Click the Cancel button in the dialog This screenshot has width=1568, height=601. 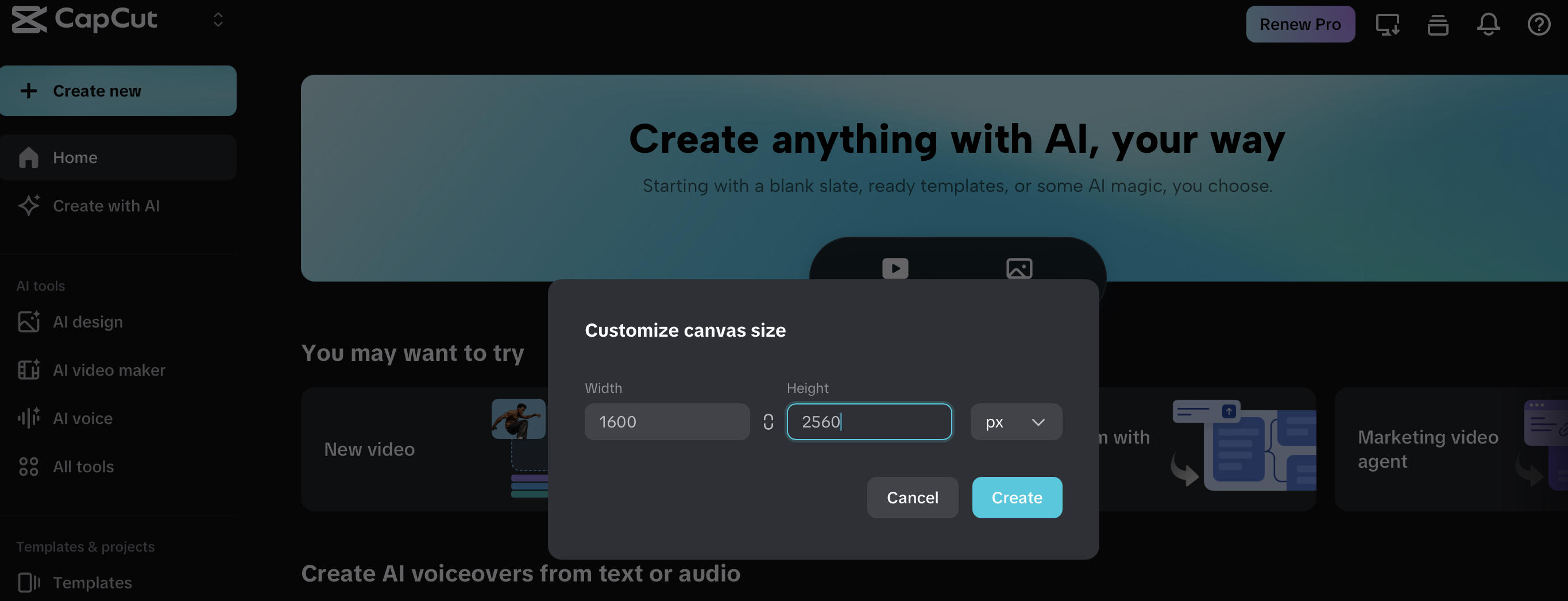pyautogui.click(x=913, y=498)
